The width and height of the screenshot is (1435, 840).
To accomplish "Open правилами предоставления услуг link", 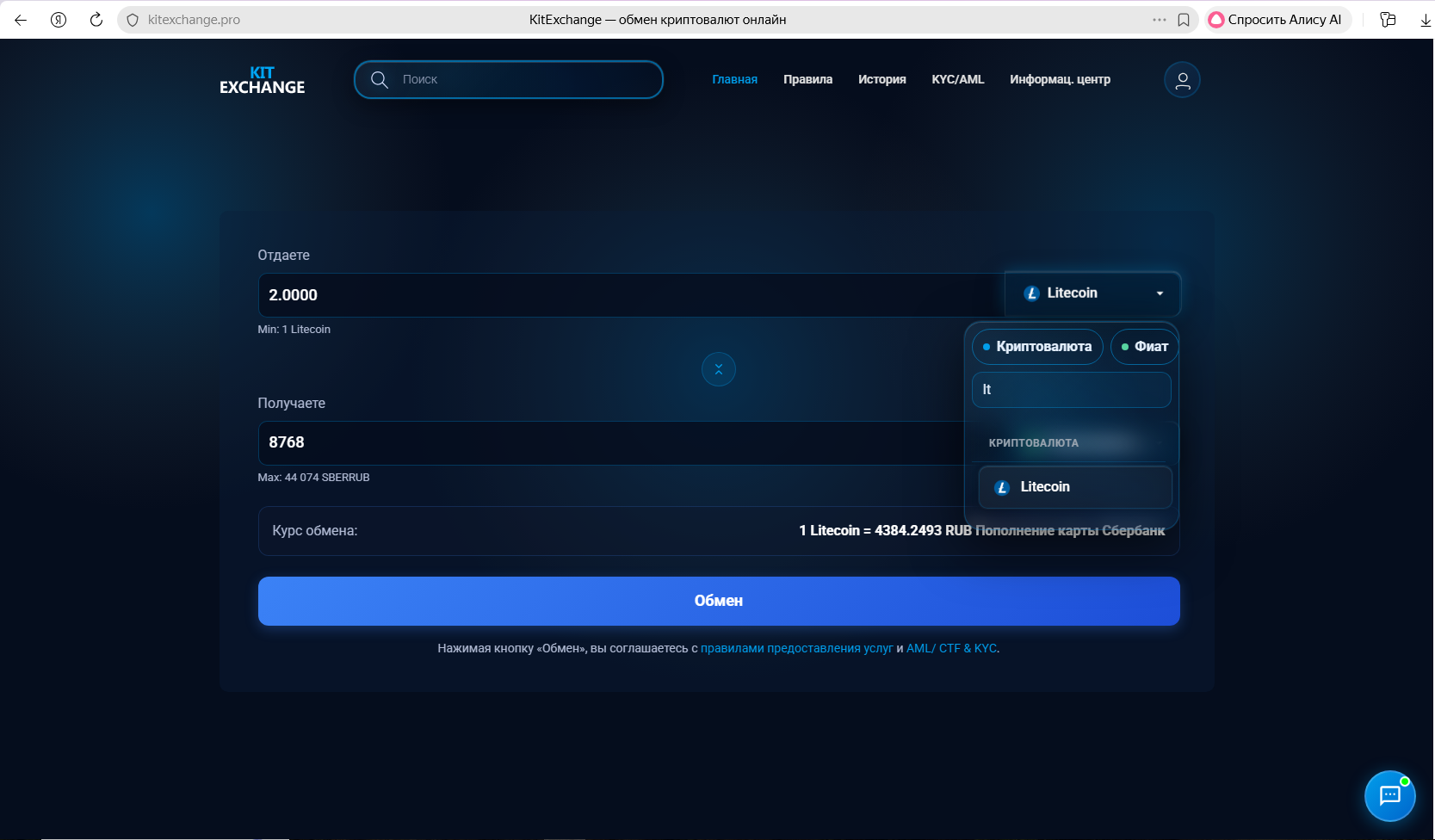I will pyautogui.click(x=796, y=648).
